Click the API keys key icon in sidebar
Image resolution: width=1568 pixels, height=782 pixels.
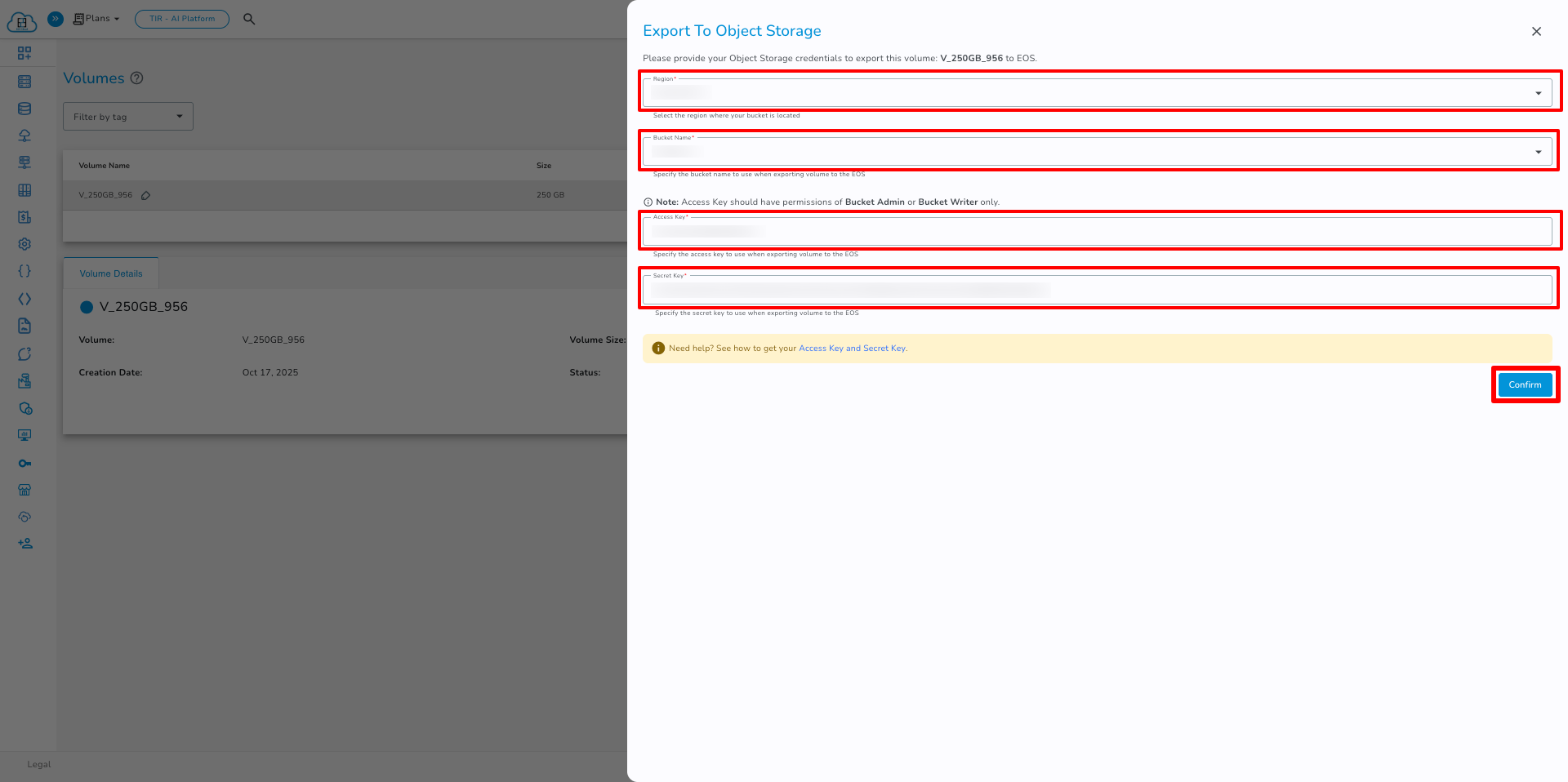[x=25, y=463]
